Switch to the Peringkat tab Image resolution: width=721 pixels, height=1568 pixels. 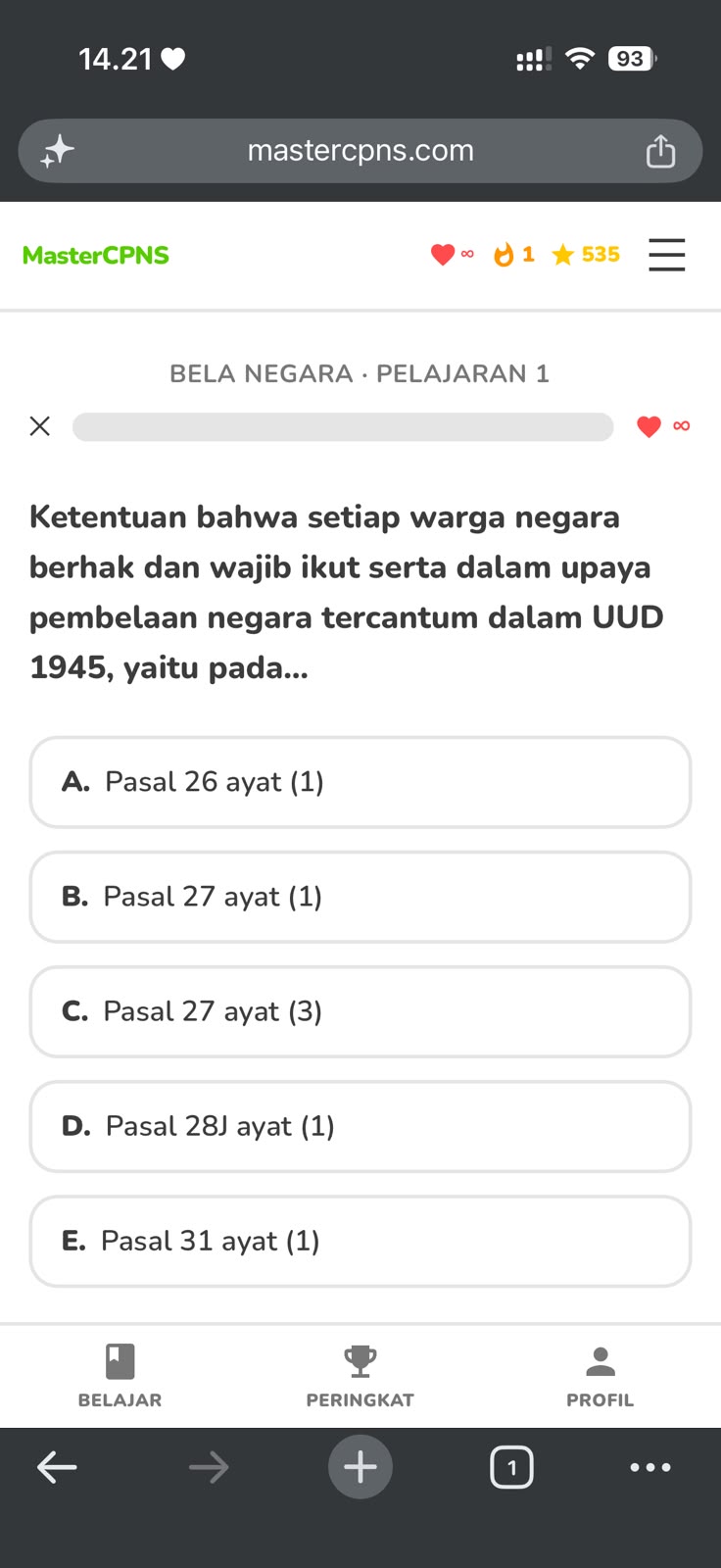point(360,1376)
